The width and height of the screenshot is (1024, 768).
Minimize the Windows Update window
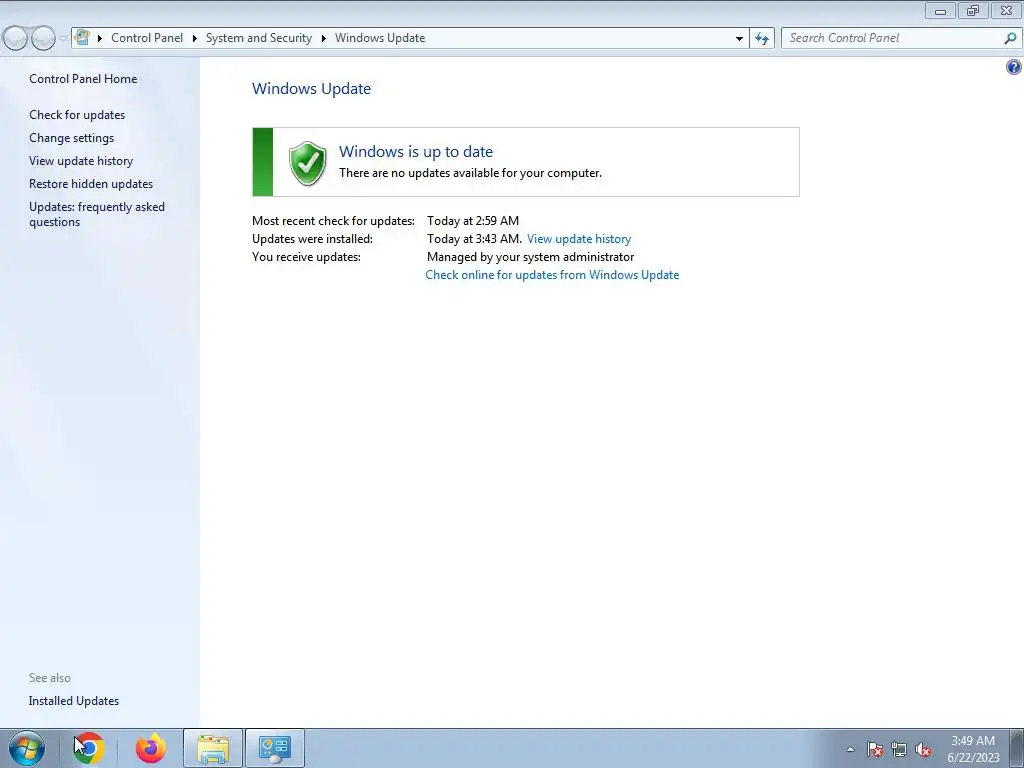(x=940, y=10)
